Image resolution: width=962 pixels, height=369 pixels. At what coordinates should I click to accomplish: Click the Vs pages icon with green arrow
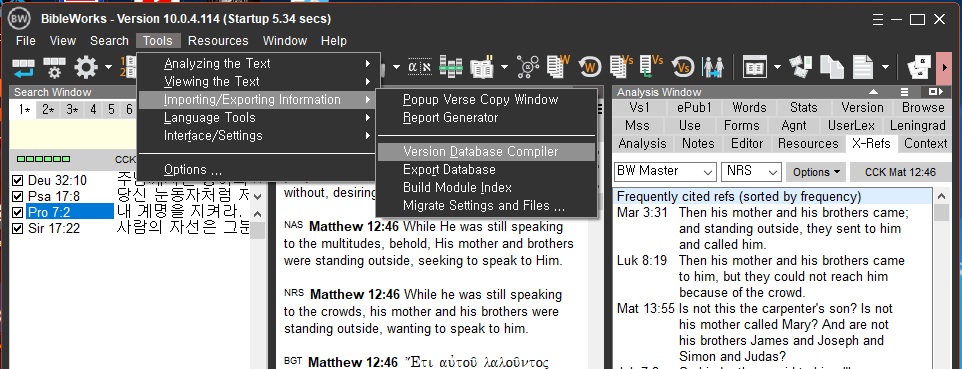coord(651,66)
